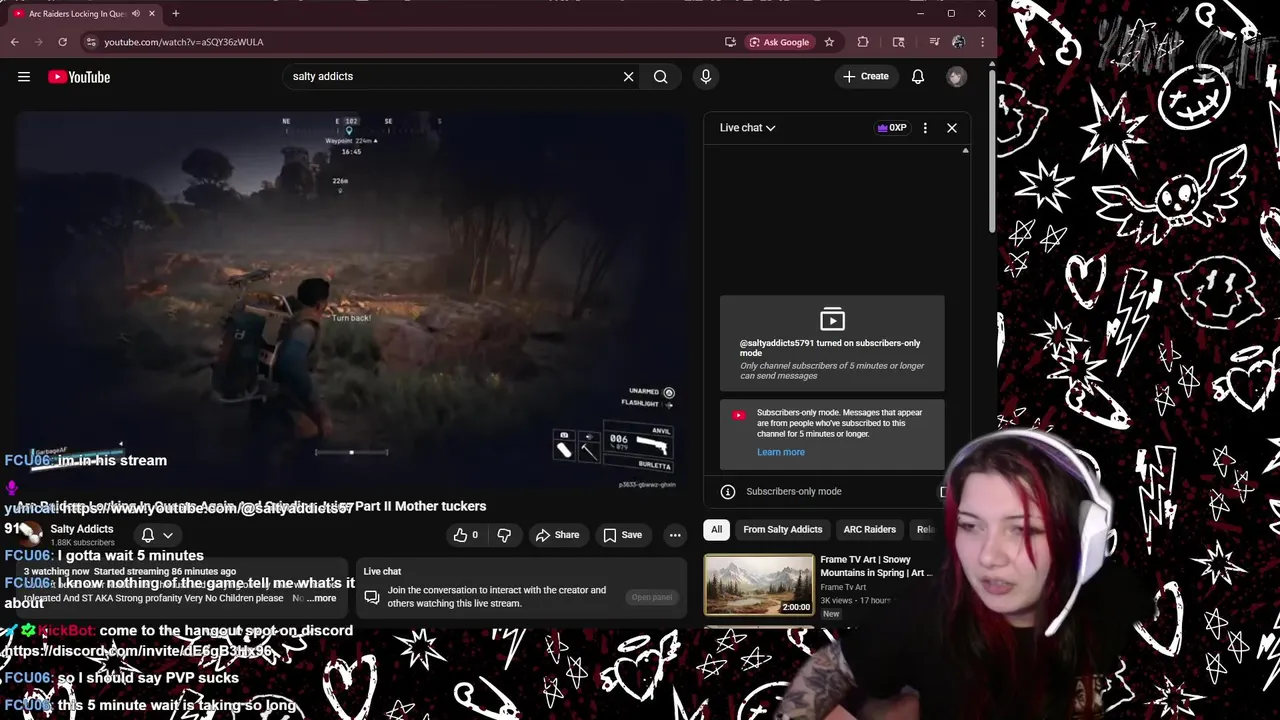Open the Frame TV Art Snowy Mountains title

[x=876, y=567]
